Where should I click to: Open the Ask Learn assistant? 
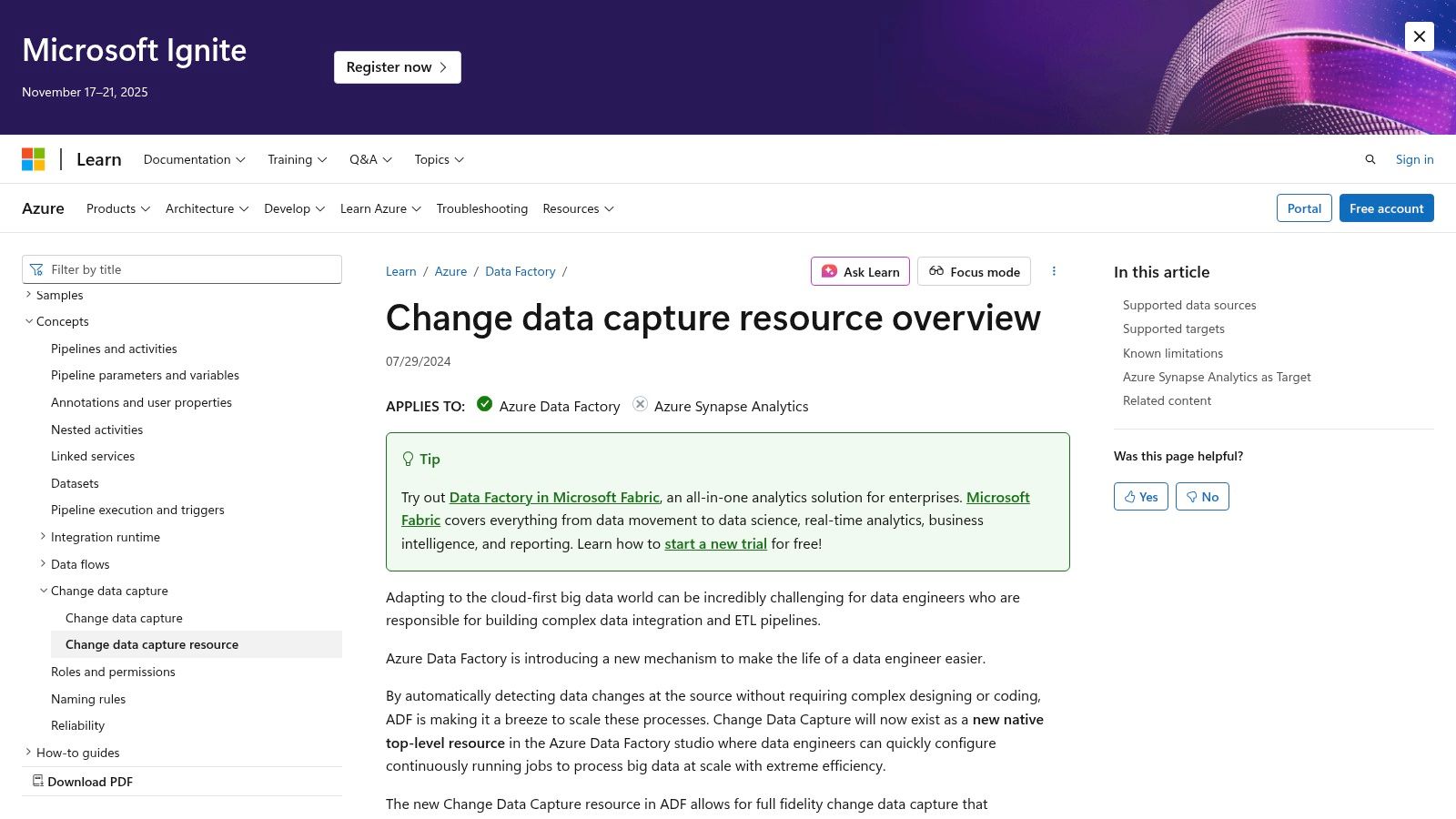point(859,271)
